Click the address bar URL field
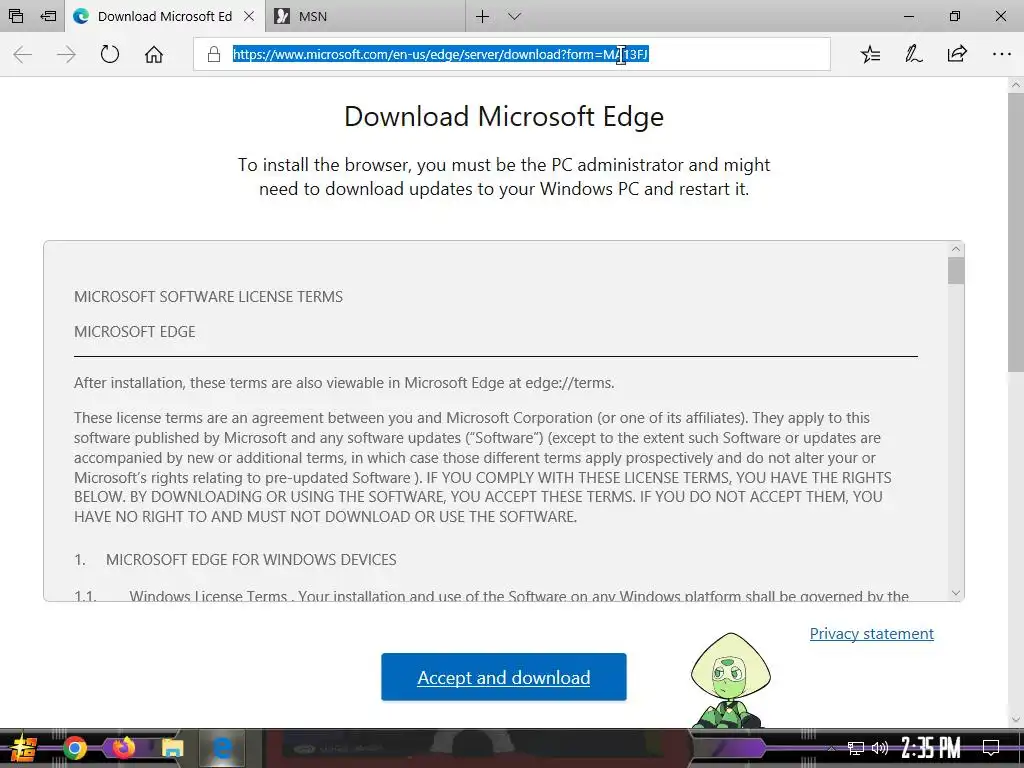 click(x=512, y=54)
